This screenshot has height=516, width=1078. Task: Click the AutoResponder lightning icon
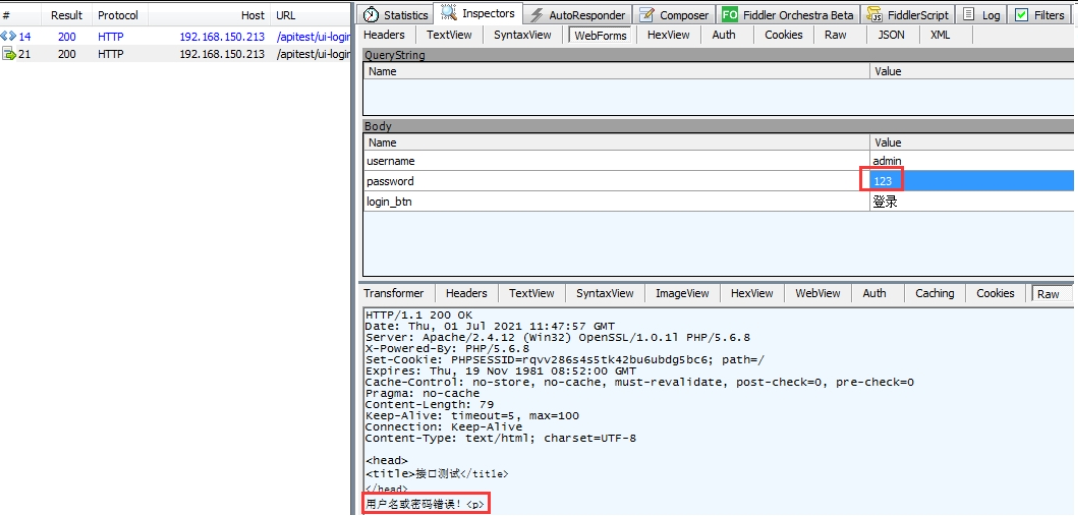[x=537, y=15]
